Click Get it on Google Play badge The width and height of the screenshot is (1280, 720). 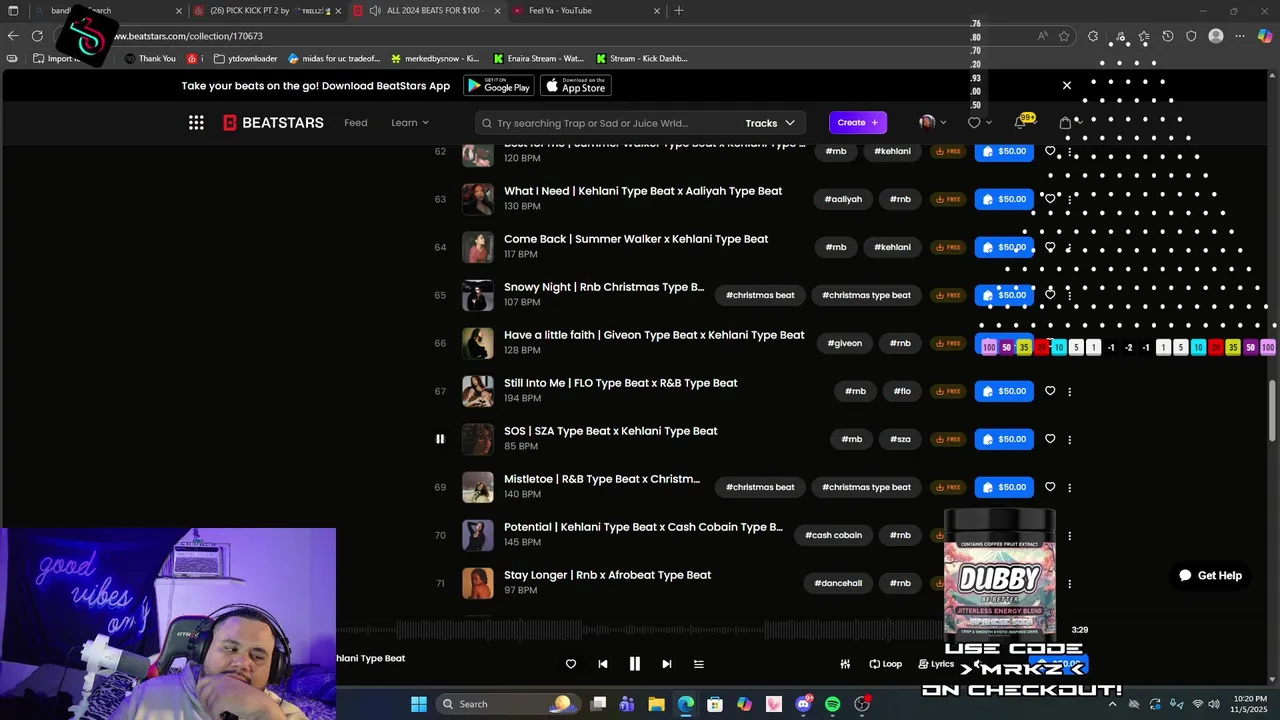(x=499, y=85)
